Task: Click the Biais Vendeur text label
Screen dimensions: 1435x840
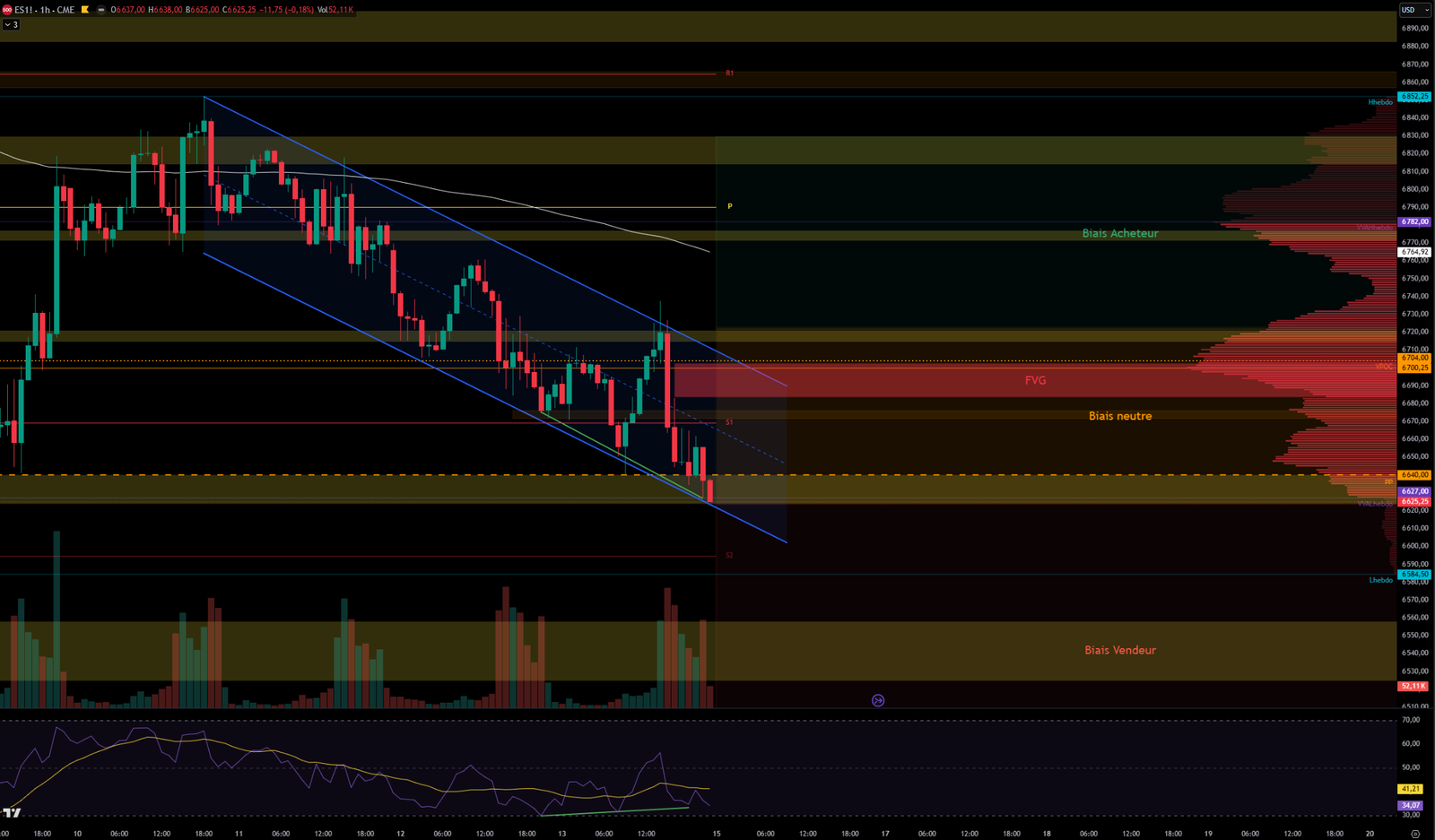Action: coord(1119,650)
